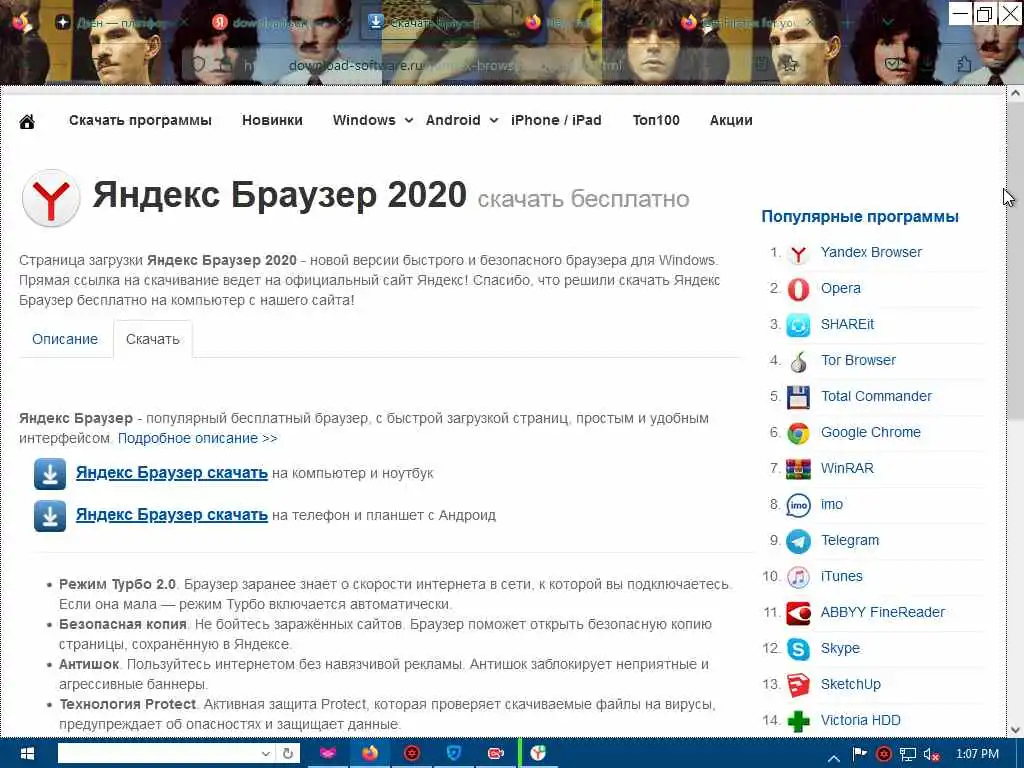The height and width of the screenshot is (768, 1024).
Task: Open the red camera taskbar app
Action: click(x=496, y=754)
